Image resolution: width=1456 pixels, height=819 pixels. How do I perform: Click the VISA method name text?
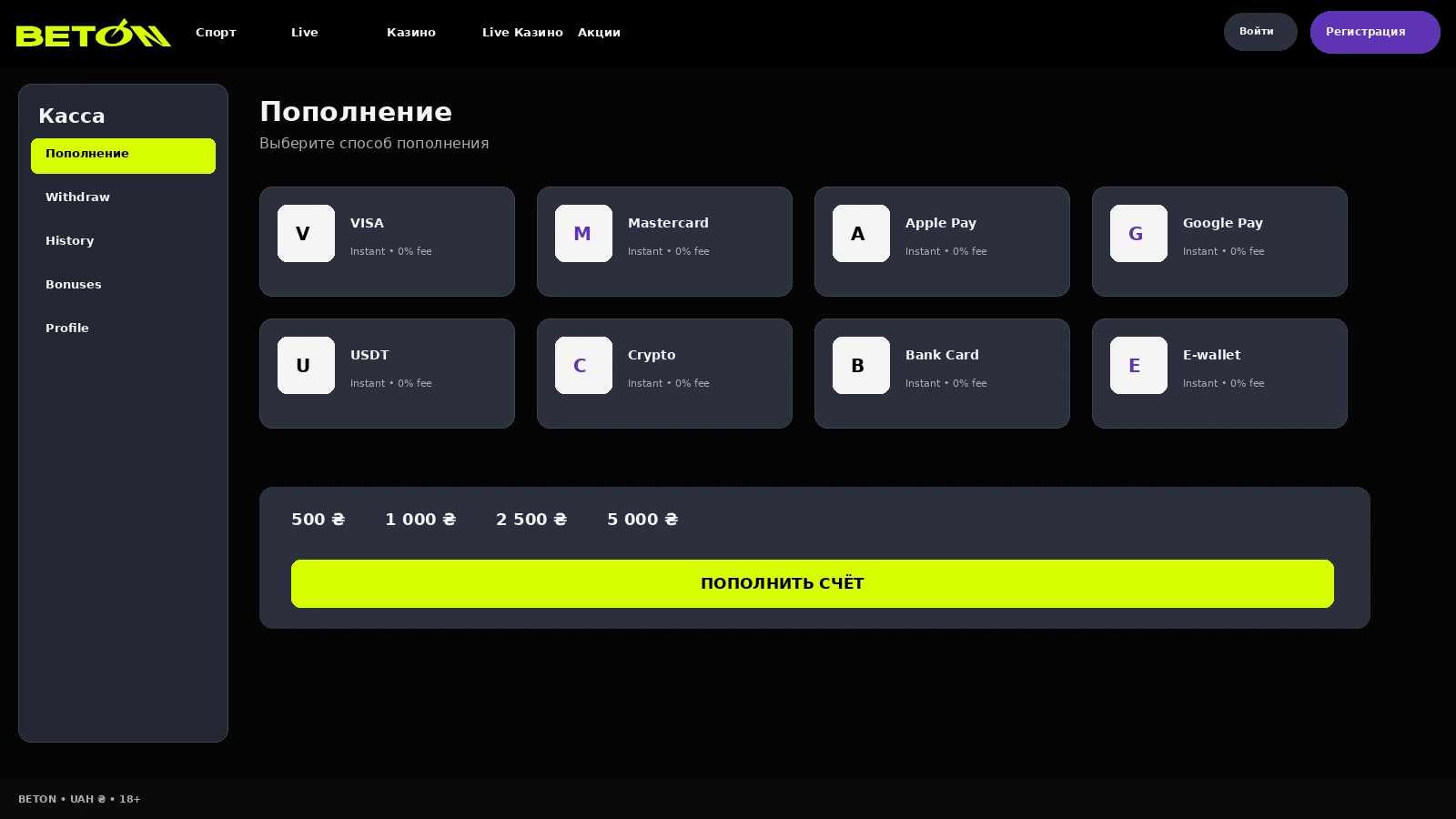point(367,223)
